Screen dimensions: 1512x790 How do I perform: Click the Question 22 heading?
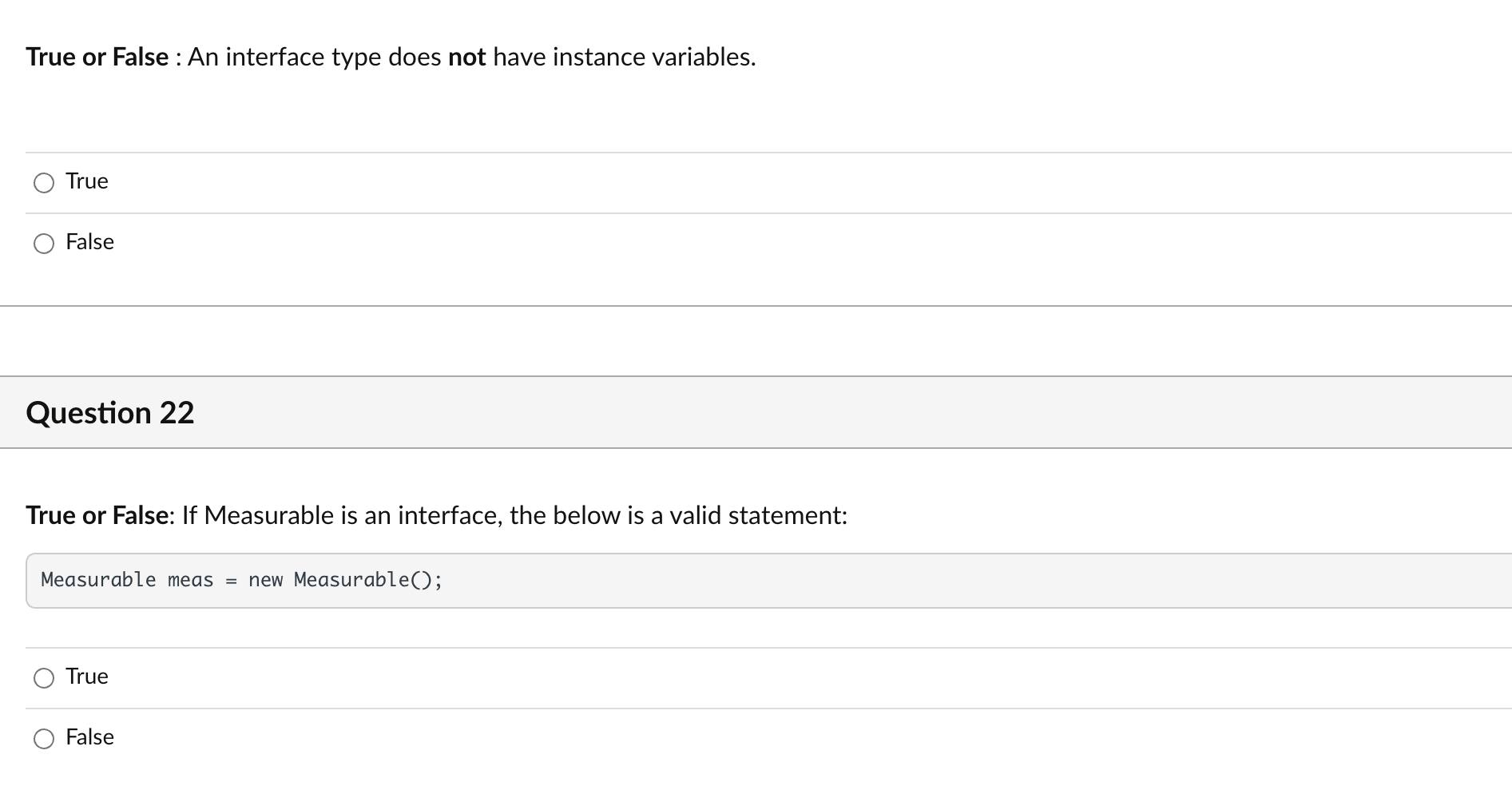(110, 413)
